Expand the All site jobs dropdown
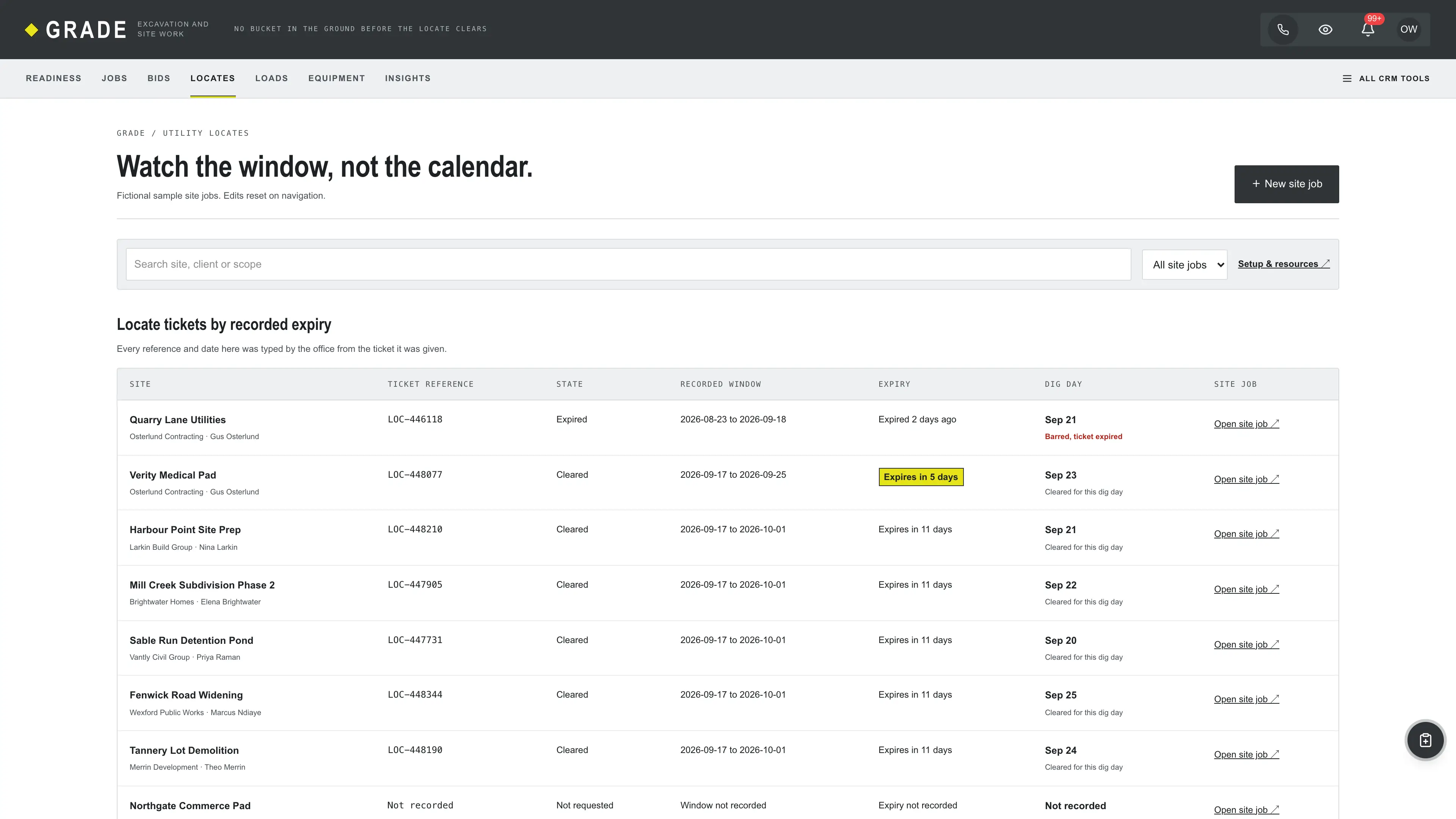Screen dimensions: 1456x819 (x=1185, y=265)
